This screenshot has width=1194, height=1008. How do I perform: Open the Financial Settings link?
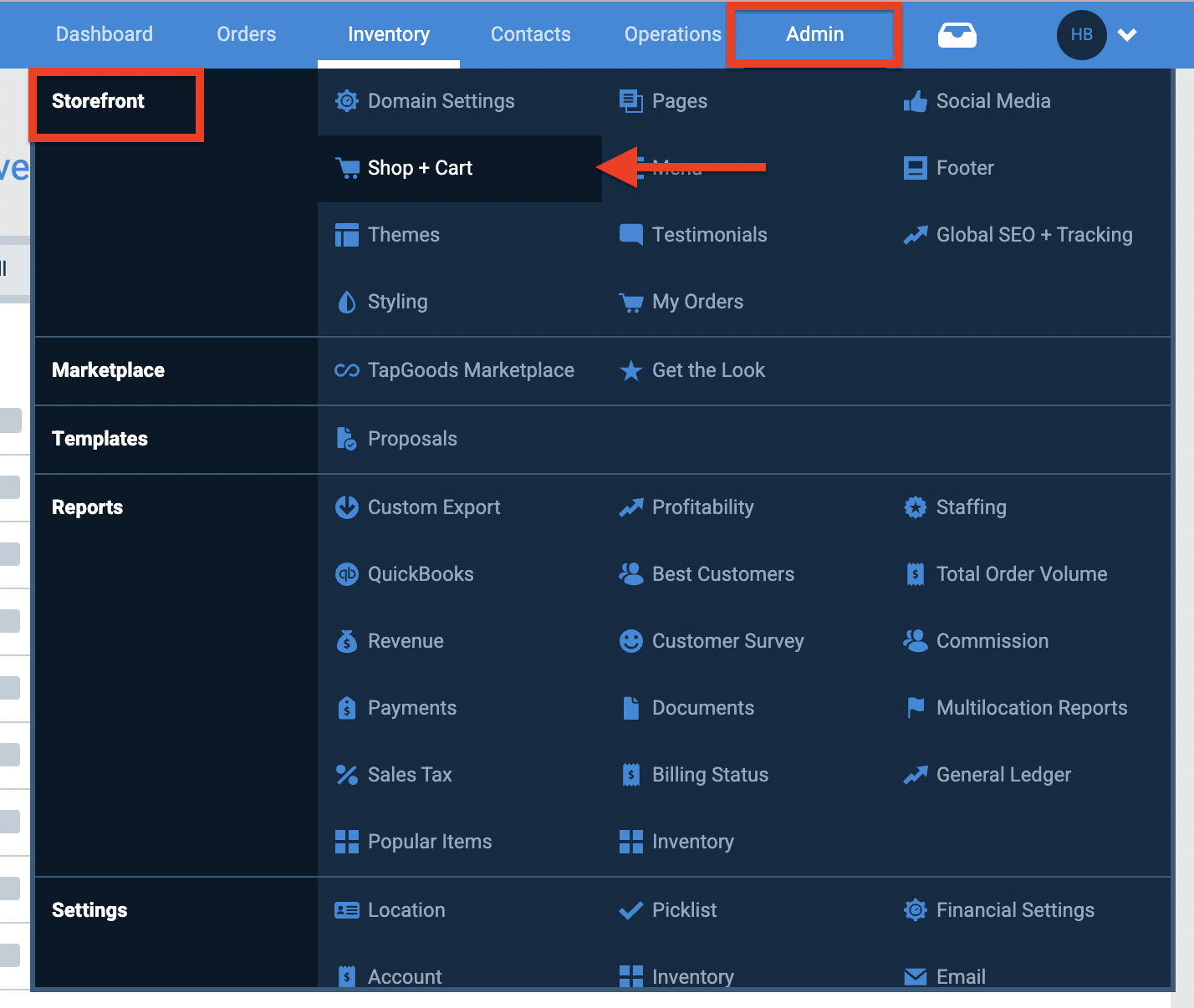point(1015,910)
